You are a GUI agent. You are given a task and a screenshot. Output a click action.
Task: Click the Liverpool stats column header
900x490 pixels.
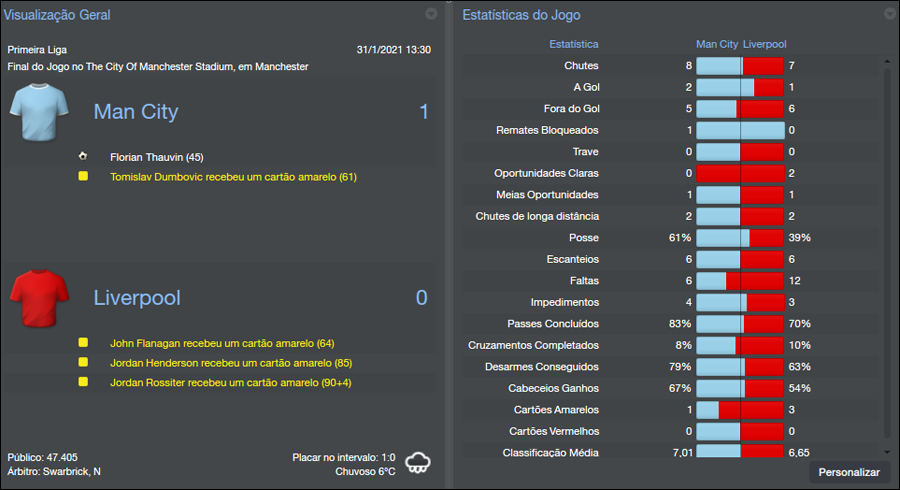[x=765, y=44]
